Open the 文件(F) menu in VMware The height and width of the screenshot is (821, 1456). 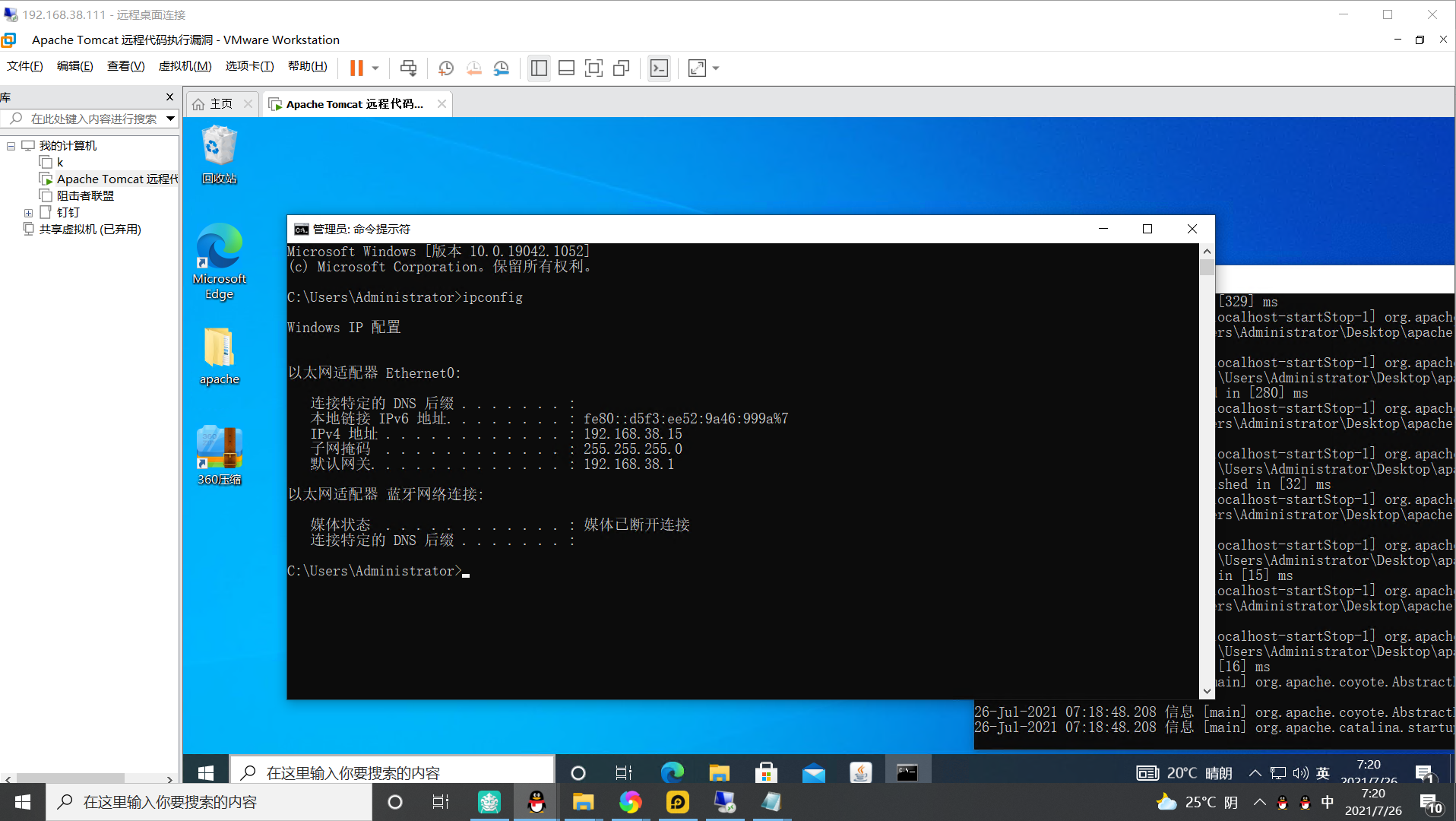(24, 67)
